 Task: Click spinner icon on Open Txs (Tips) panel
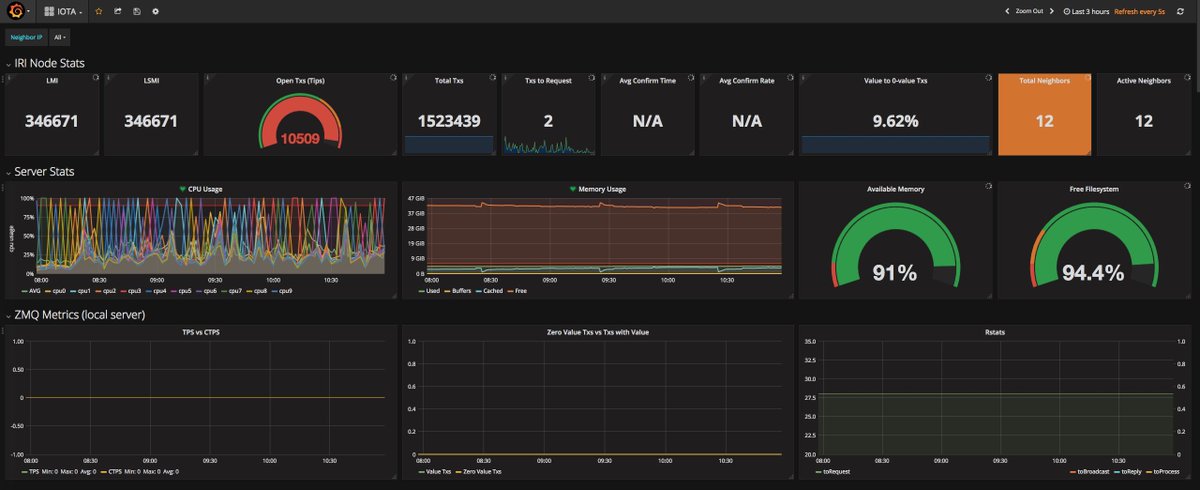(393, 77)
